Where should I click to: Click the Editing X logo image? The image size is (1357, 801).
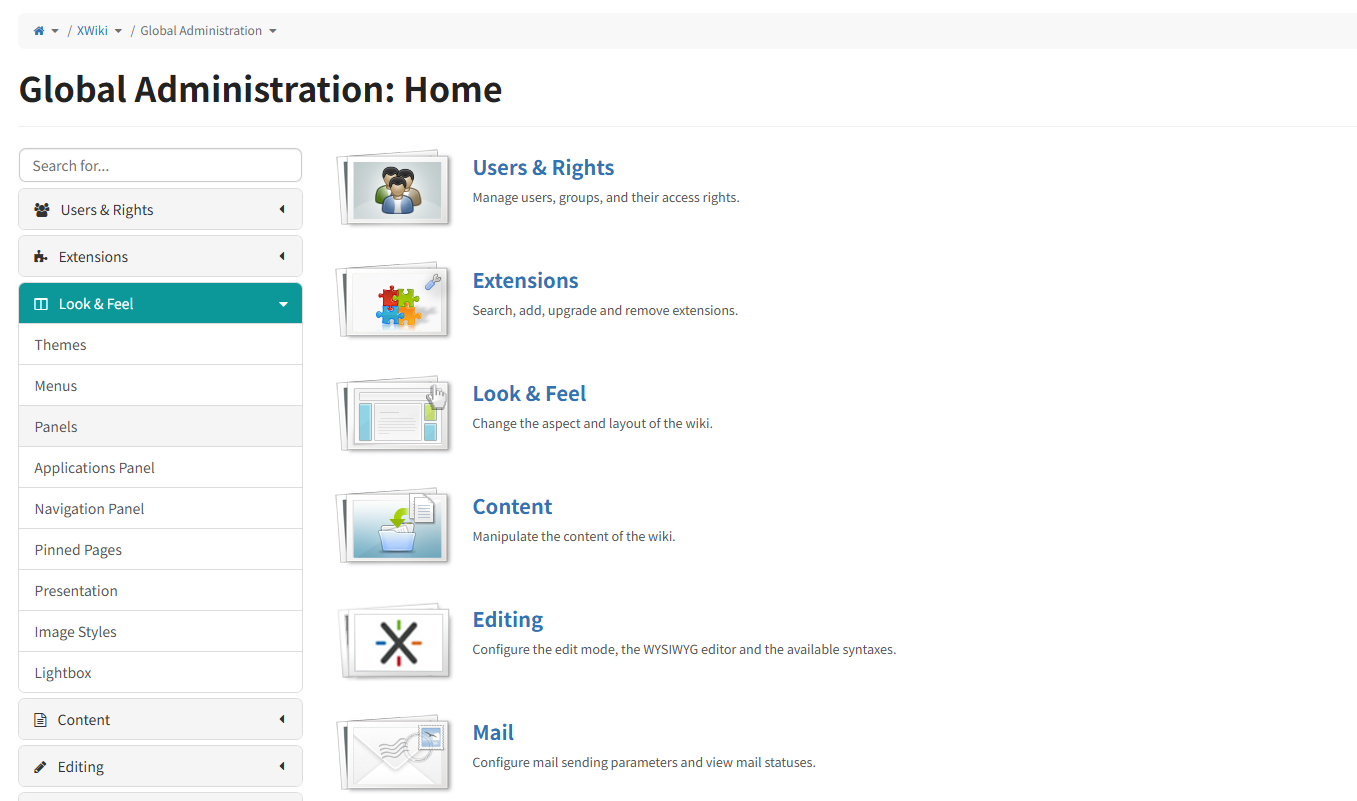(x=395, y=639)
